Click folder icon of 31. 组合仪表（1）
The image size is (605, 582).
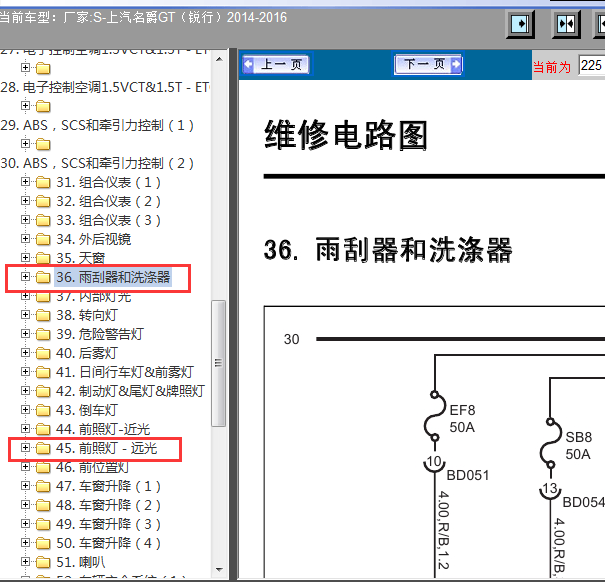43,182
